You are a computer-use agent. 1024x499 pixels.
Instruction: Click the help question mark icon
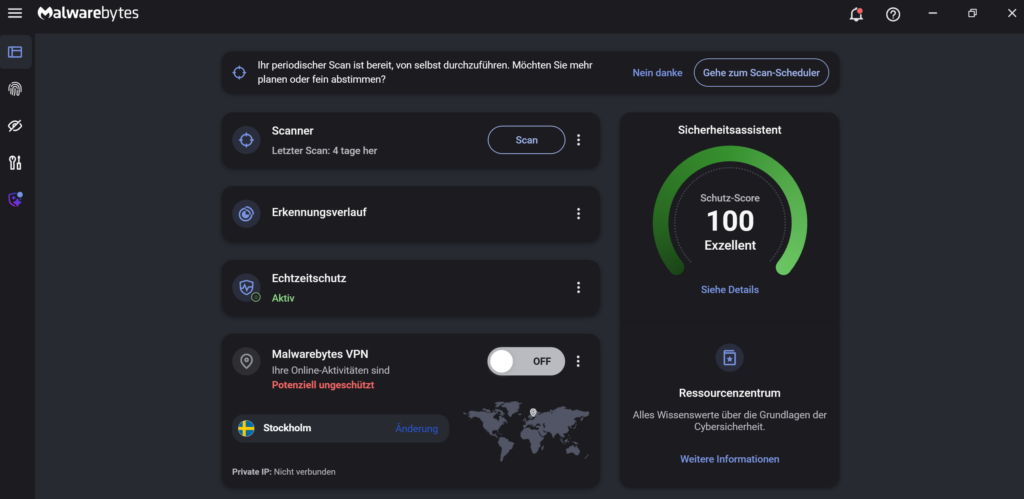tap(893, 14)
